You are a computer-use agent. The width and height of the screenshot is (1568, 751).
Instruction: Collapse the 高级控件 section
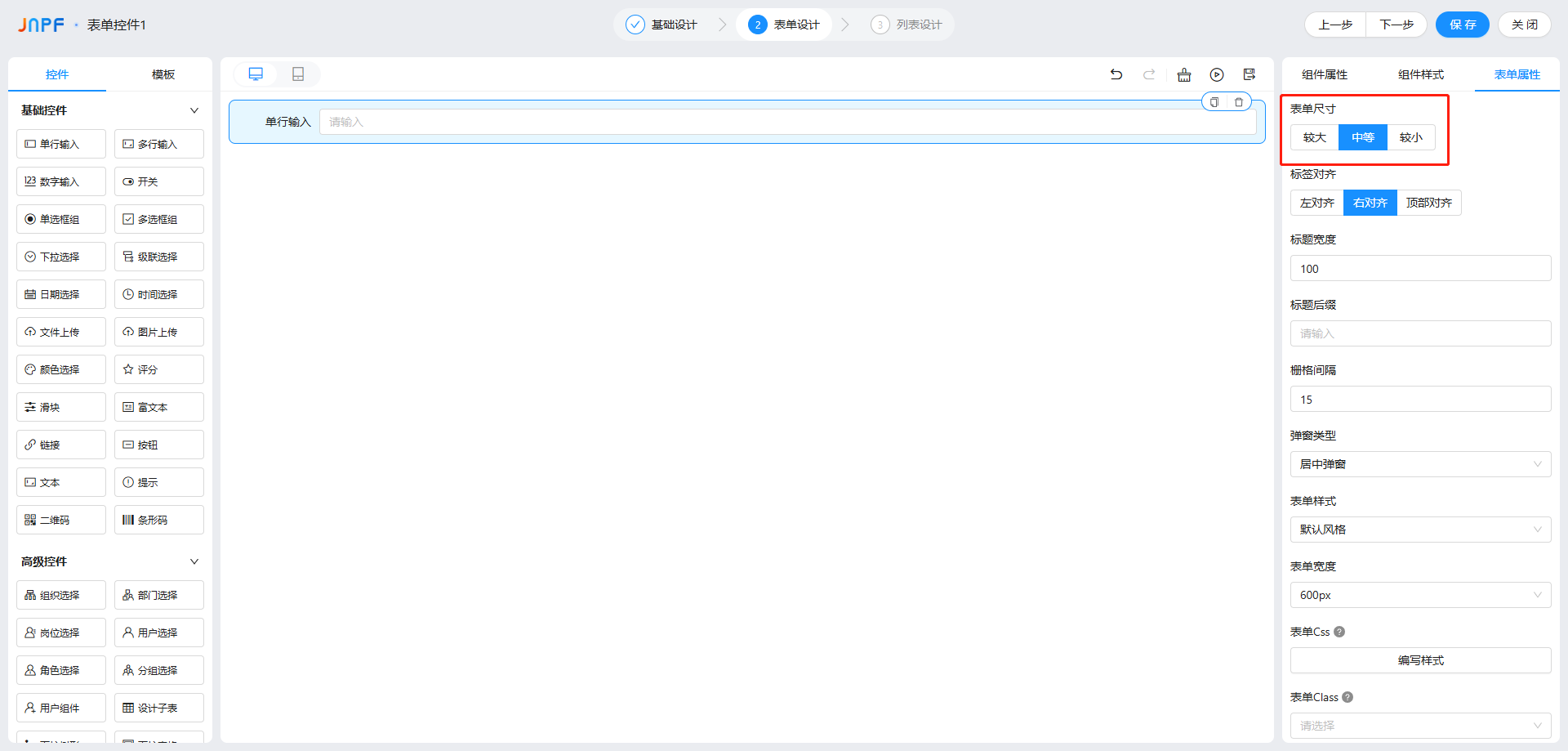[194, 561]
